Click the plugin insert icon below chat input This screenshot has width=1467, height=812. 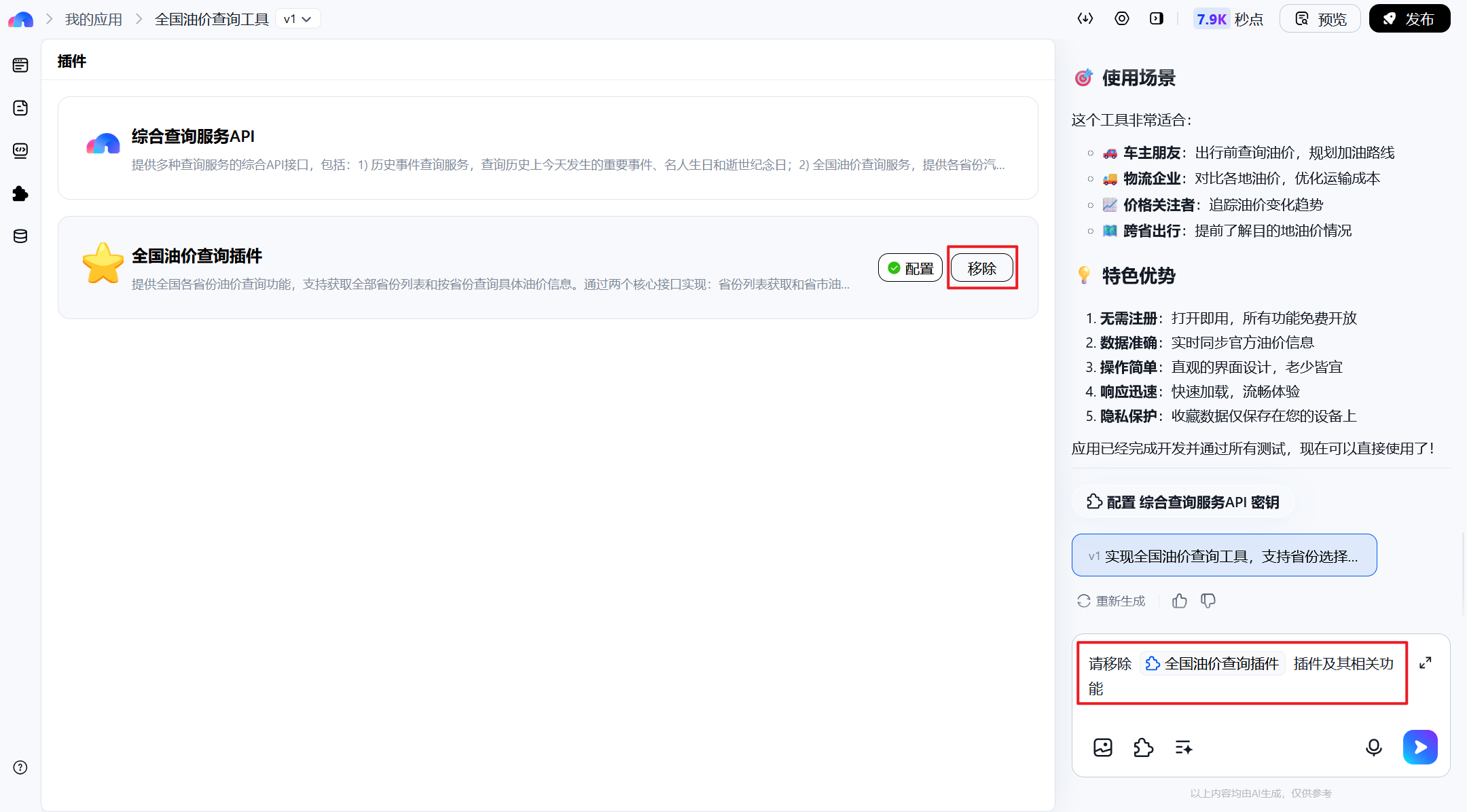pos(1144,747)
